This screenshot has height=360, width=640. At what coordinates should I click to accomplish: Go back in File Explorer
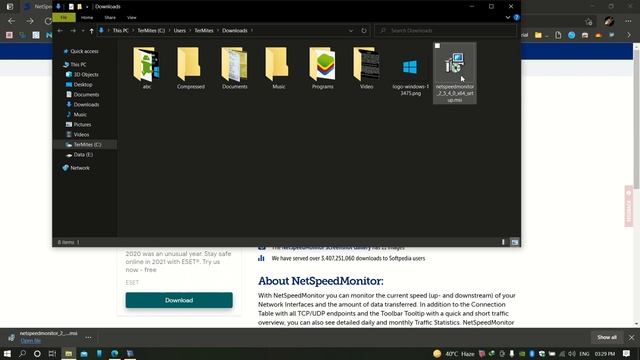click(x=60, y=31)
